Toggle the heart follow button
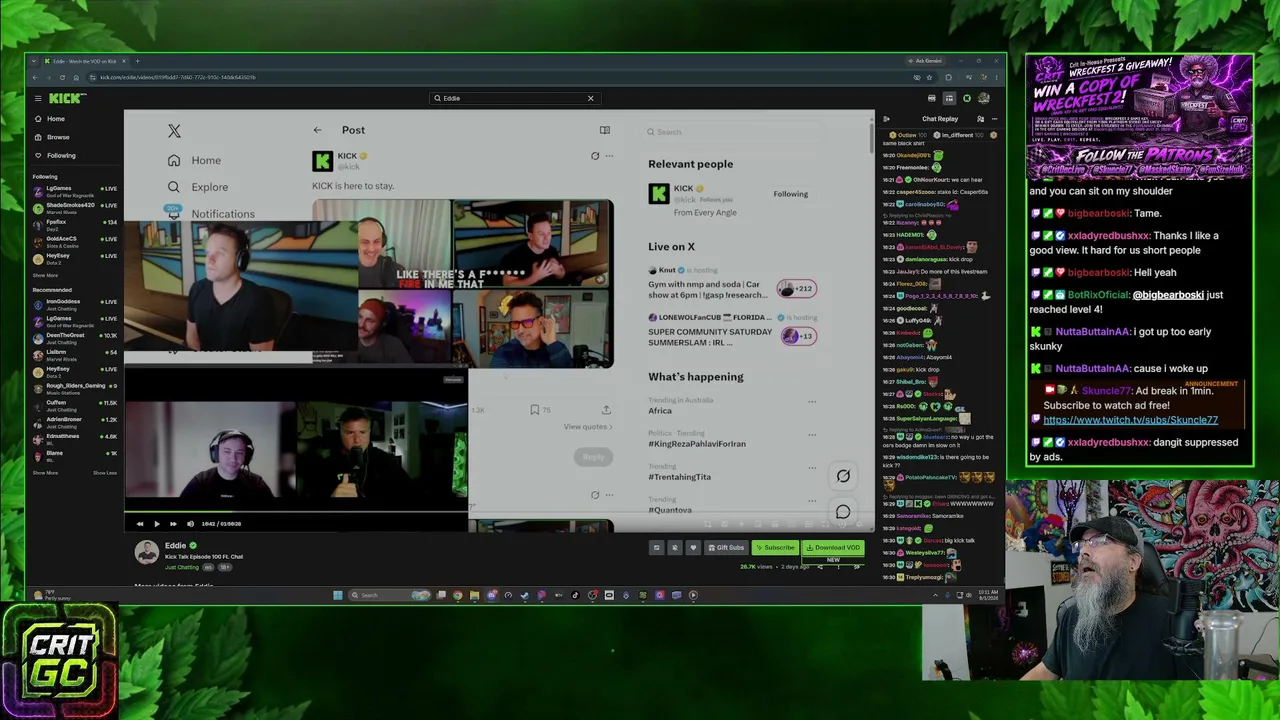Viewport: 1280px width, 720px height. coord(692,548)
